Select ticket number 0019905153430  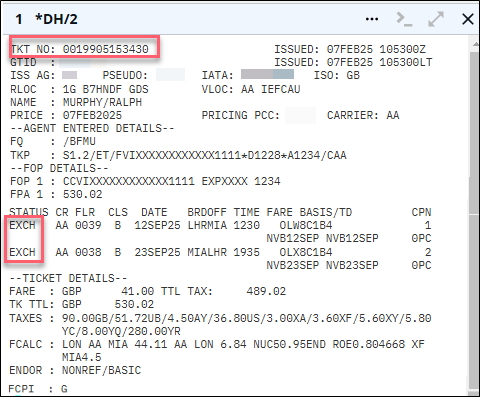106,49
